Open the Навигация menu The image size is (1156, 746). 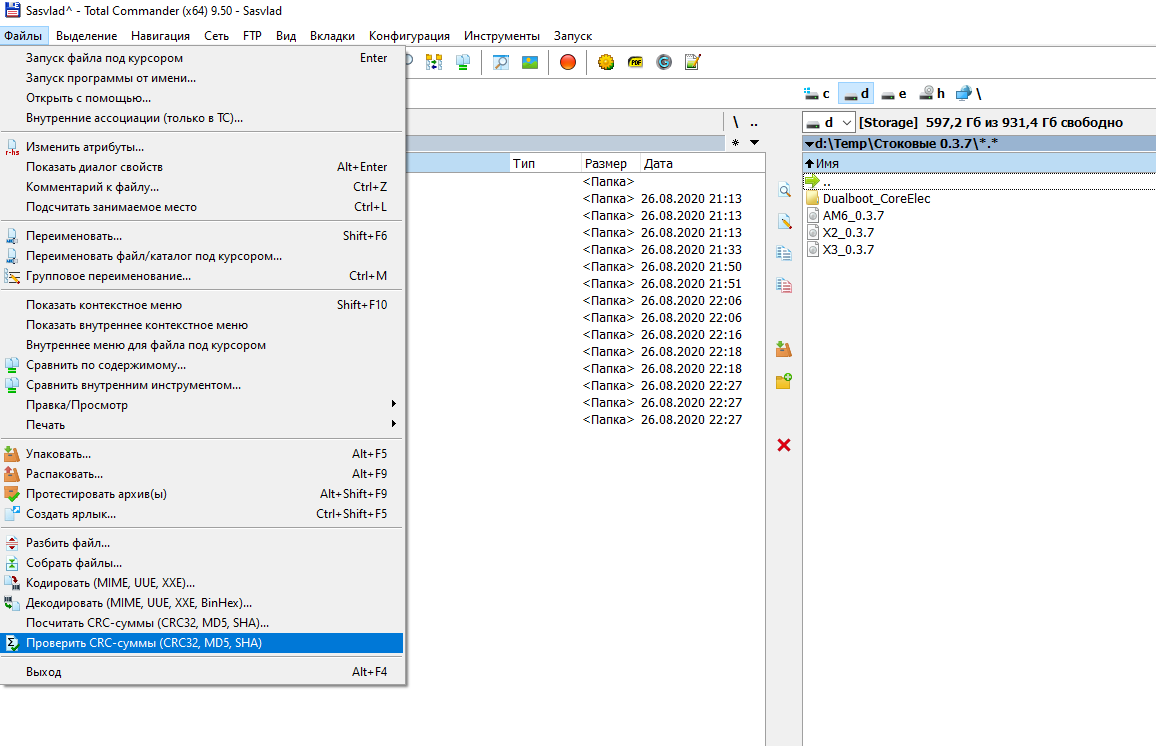pyautogui.click(x=160, y=35)
